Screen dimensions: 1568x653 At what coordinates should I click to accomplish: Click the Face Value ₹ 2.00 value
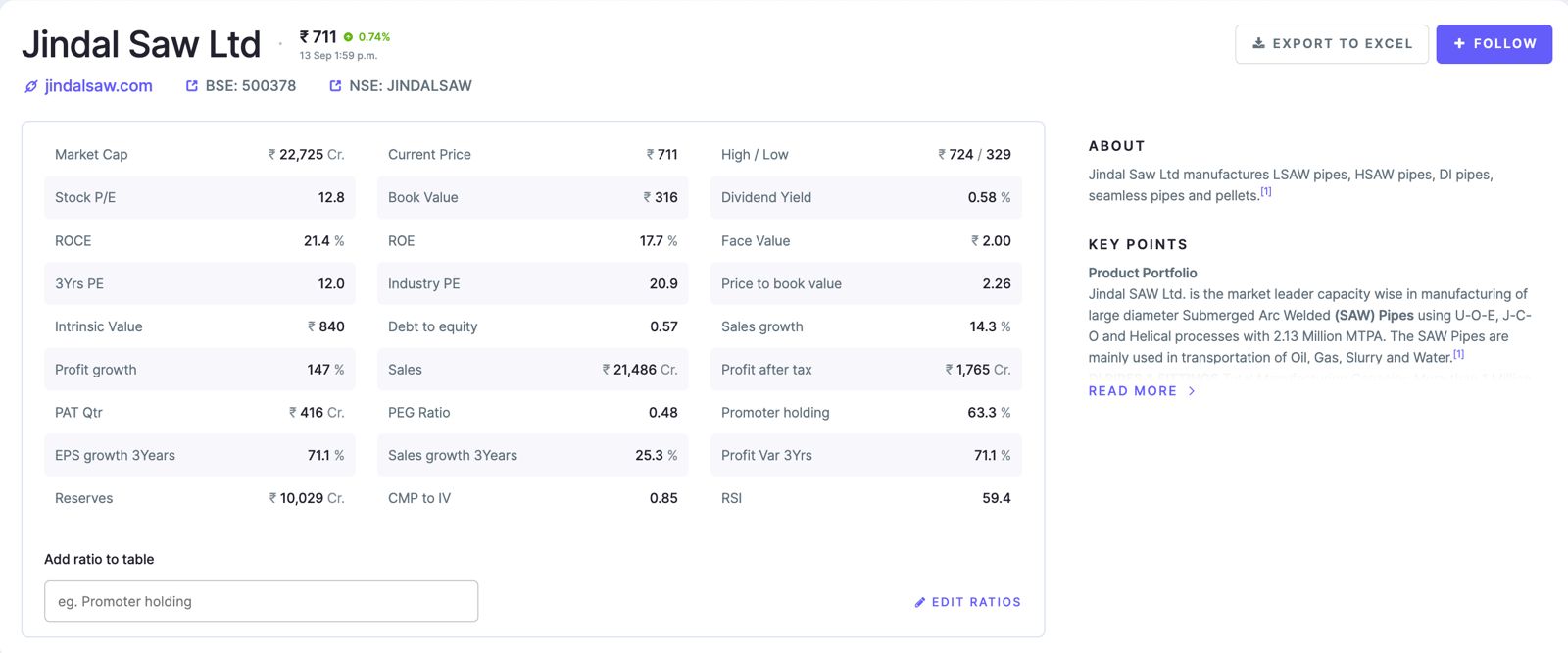[x=991, y=241]
